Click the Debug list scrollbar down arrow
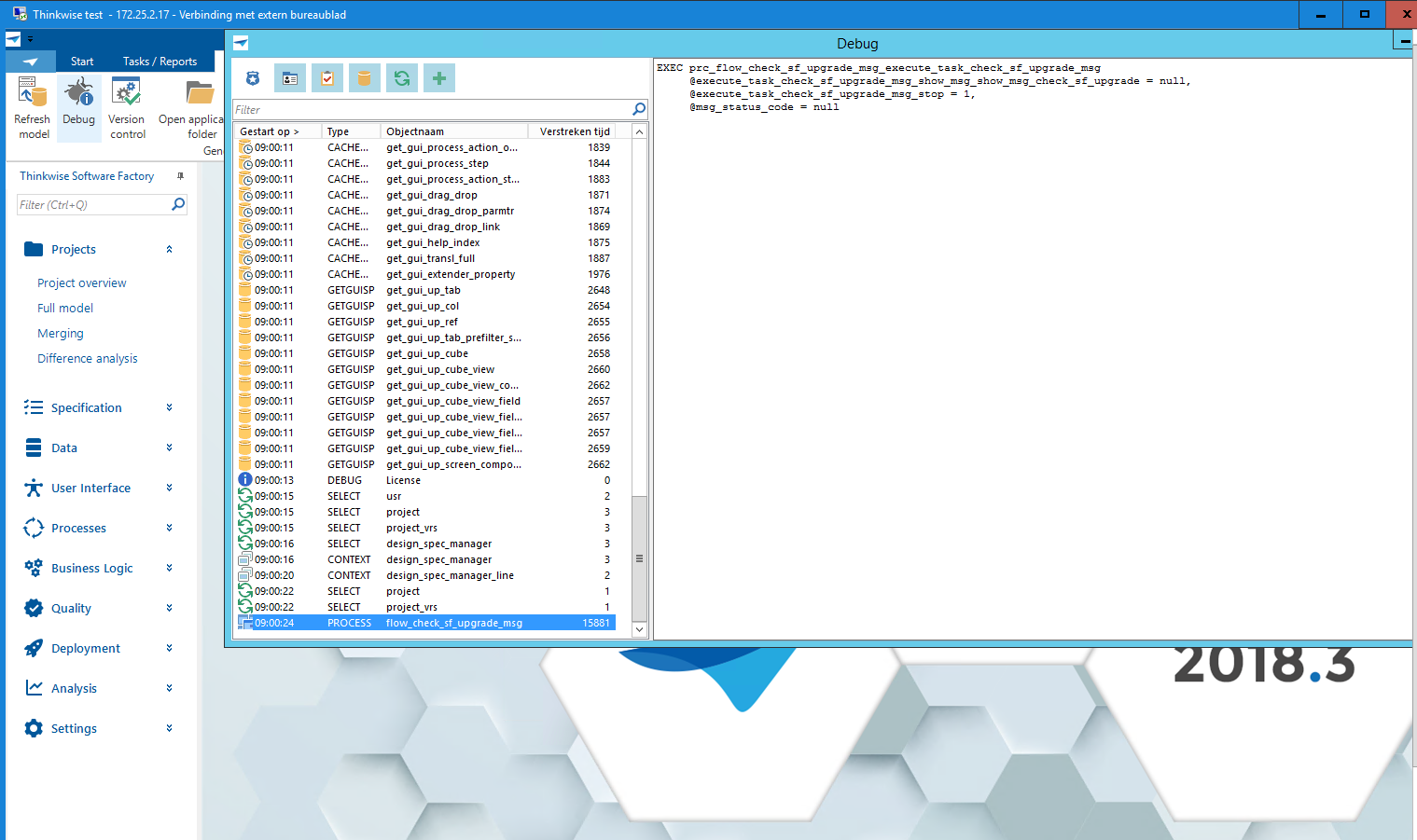The width and height of the screenshot is (1417, 840). (x=639, y=629)
